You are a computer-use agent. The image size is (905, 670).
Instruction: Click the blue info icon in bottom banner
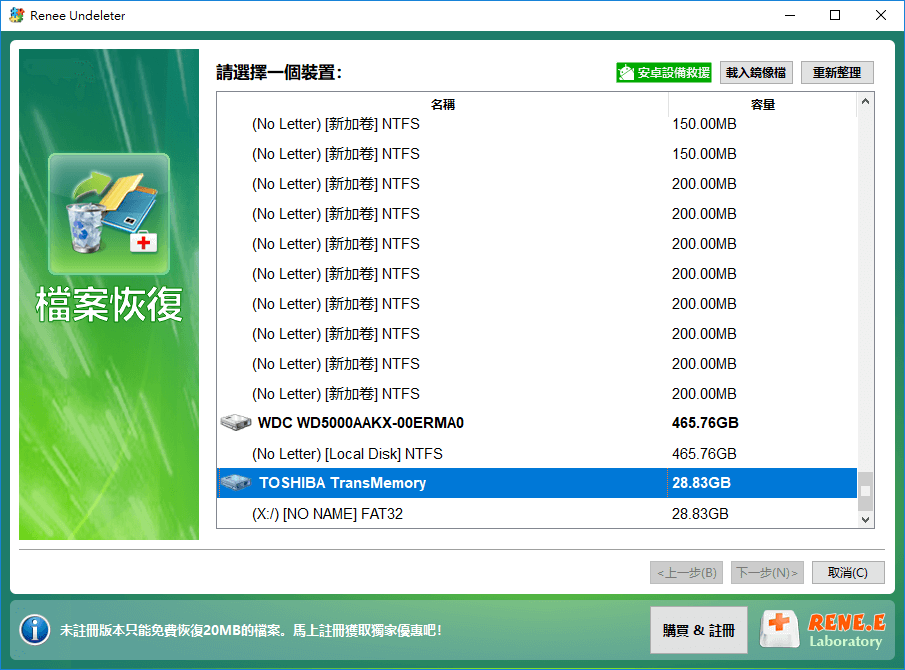[35, 630]
